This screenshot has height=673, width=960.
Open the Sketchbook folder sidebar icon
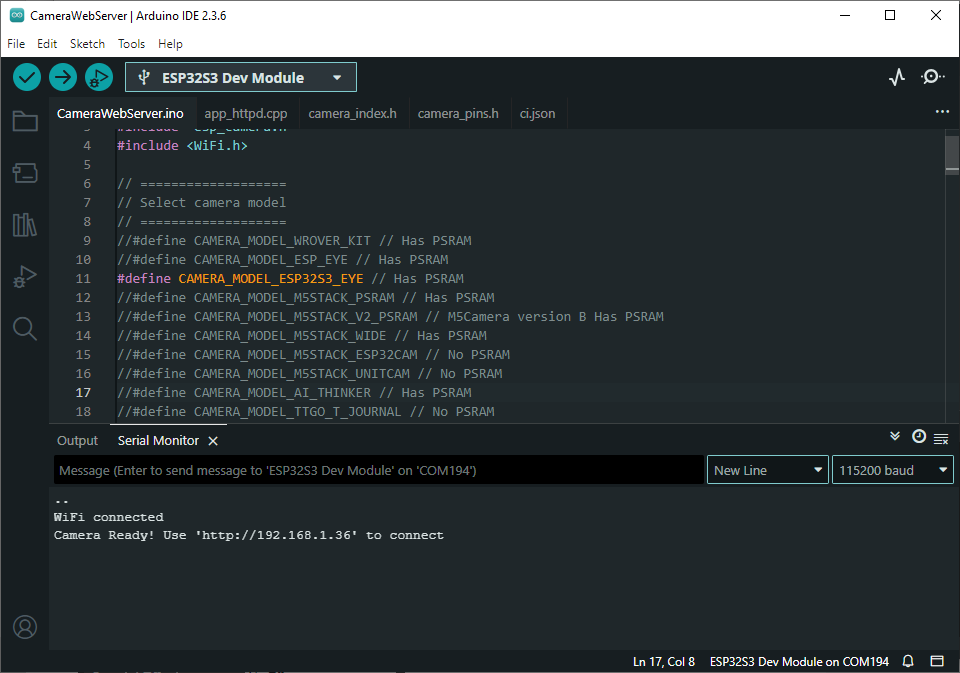pyautogui.click(x=25, y=121)
